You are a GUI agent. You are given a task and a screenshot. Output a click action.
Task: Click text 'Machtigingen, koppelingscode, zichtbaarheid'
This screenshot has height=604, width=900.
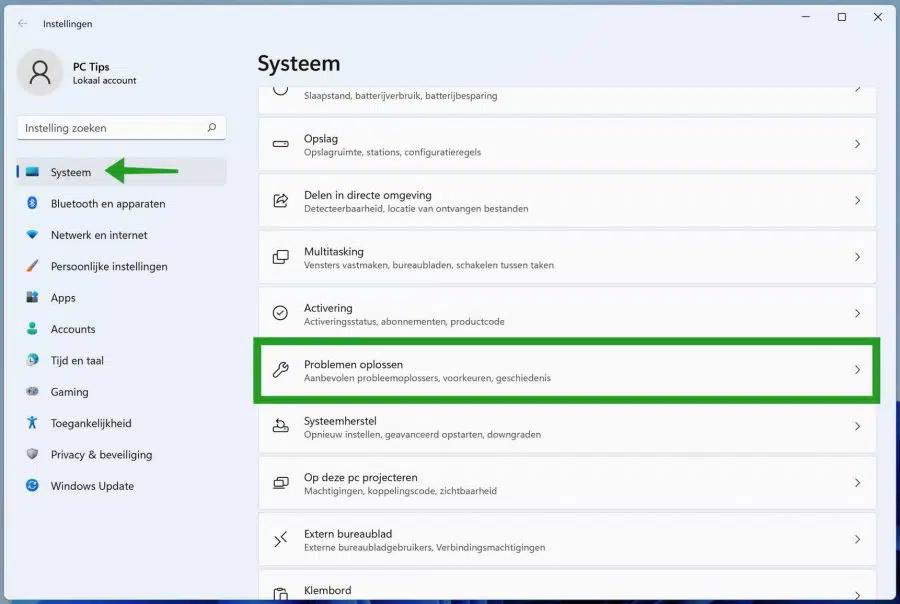[x=401, y=491]
